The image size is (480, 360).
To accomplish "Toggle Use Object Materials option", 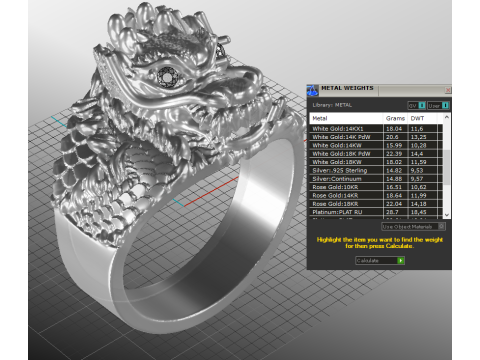I will (413, 227).
